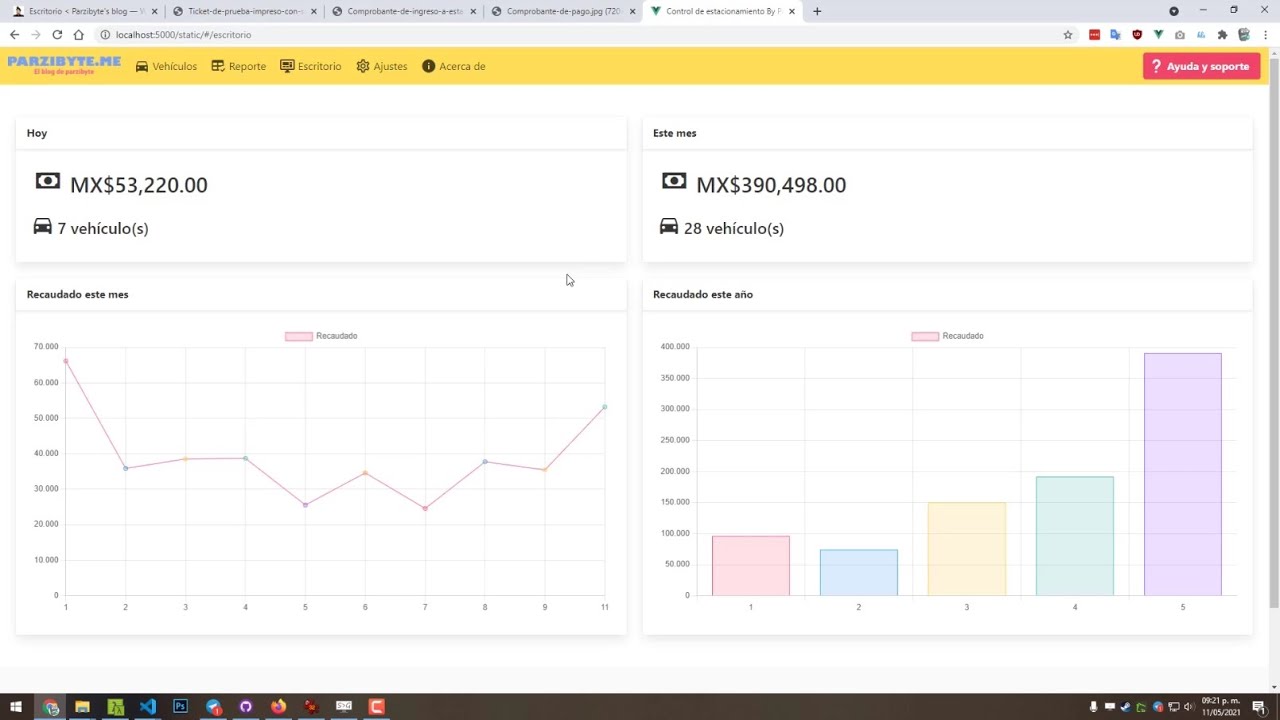This screenshot has width=1280, height=720.
Task: Open Camtasia from the taskbar
Action: tap(377, 707)
